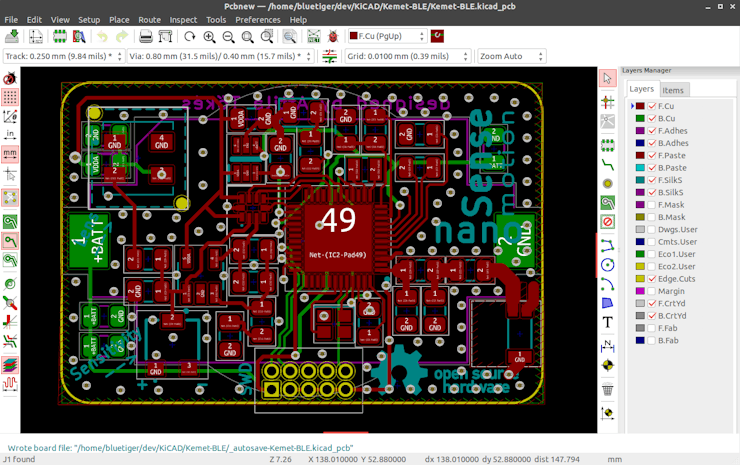Click the Save board icon
Image resolution: width=740 pixels, height=465 pixels.
tap(12, 37)
